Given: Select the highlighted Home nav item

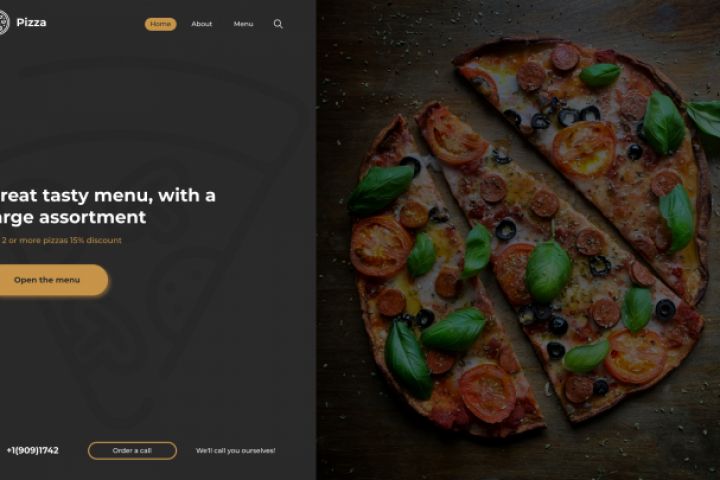Looking at the screenshot, I should pos(161,24).
